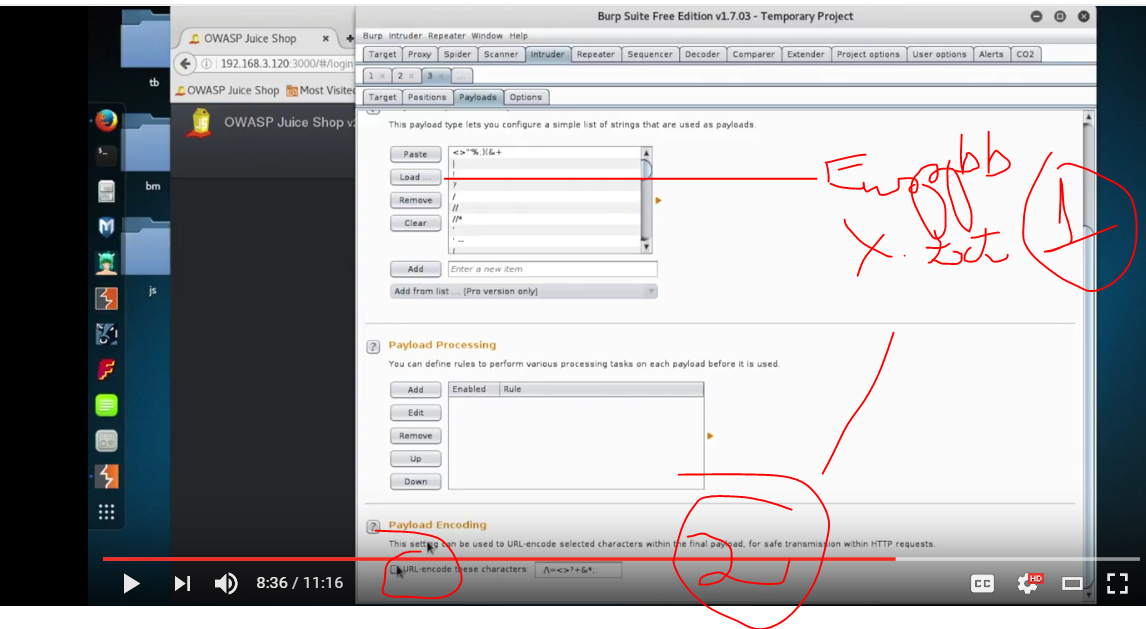1146x629 pixels.
Task: Launch Firefox from the dock
Action: (x=106, y=120)
